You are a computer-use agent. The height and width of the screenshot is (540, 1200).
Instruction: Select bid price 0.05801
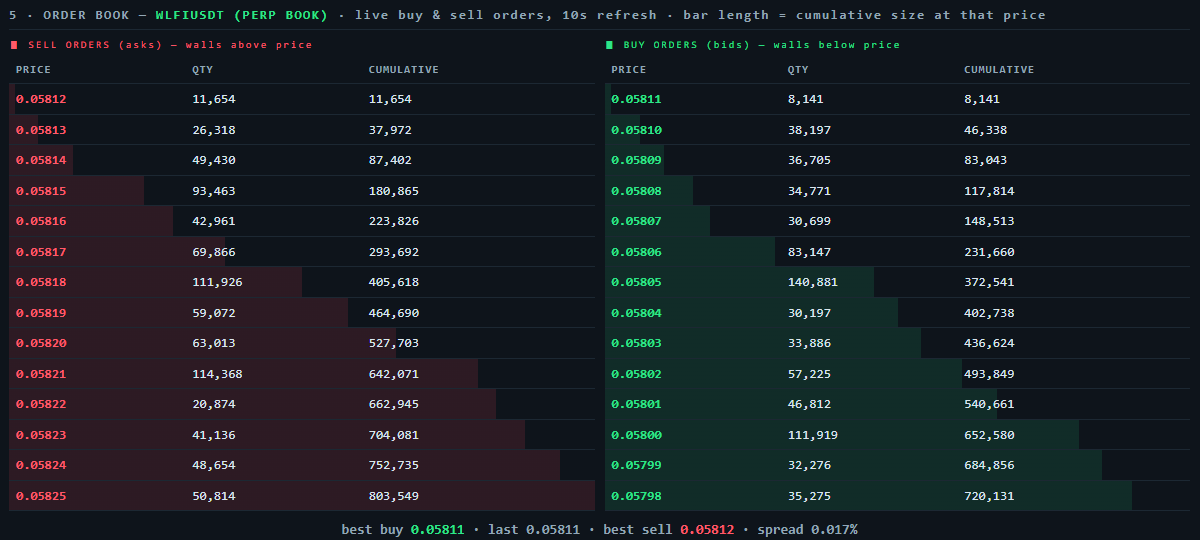click(x=636, y=404)
